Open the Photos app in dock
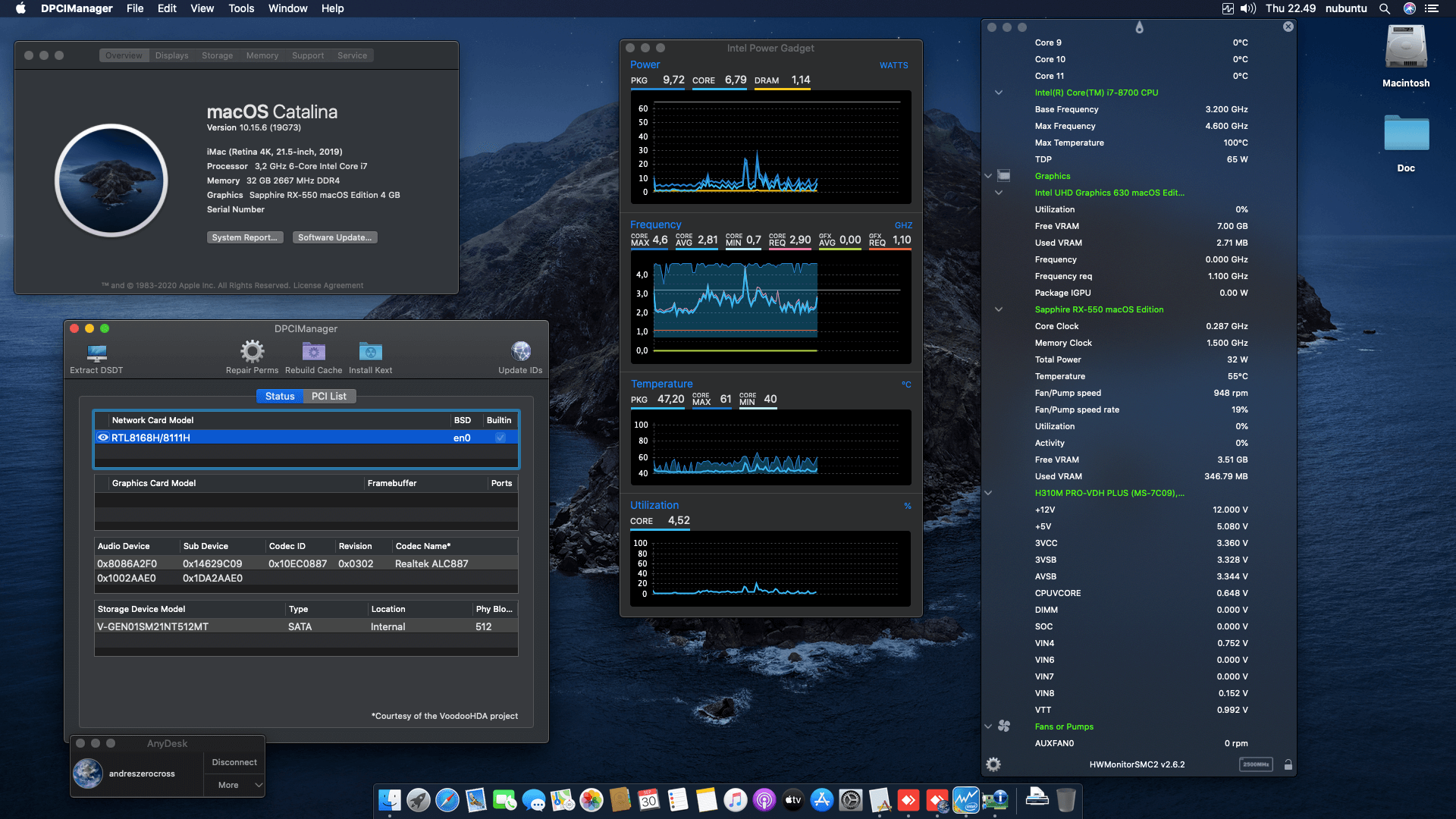The width and height of the screenshot is (1456, 819). click(591, 800)
